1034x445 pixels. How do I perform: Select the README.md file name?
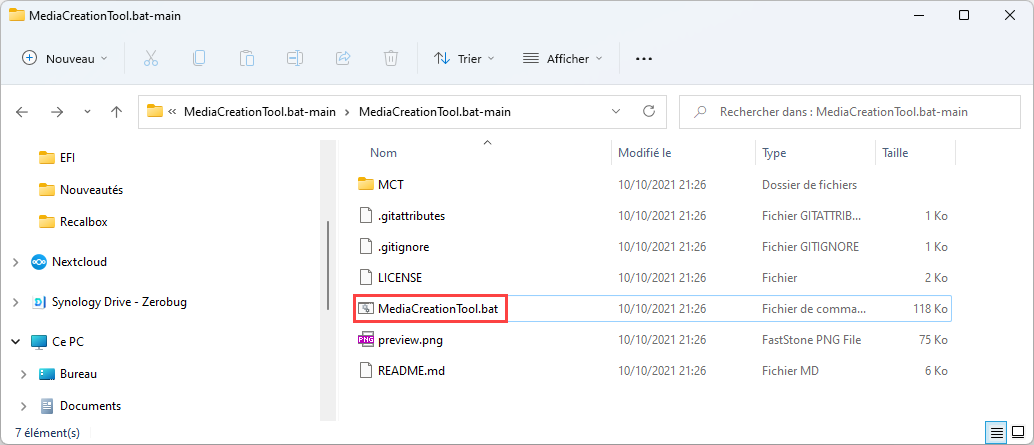pos(411,371)
